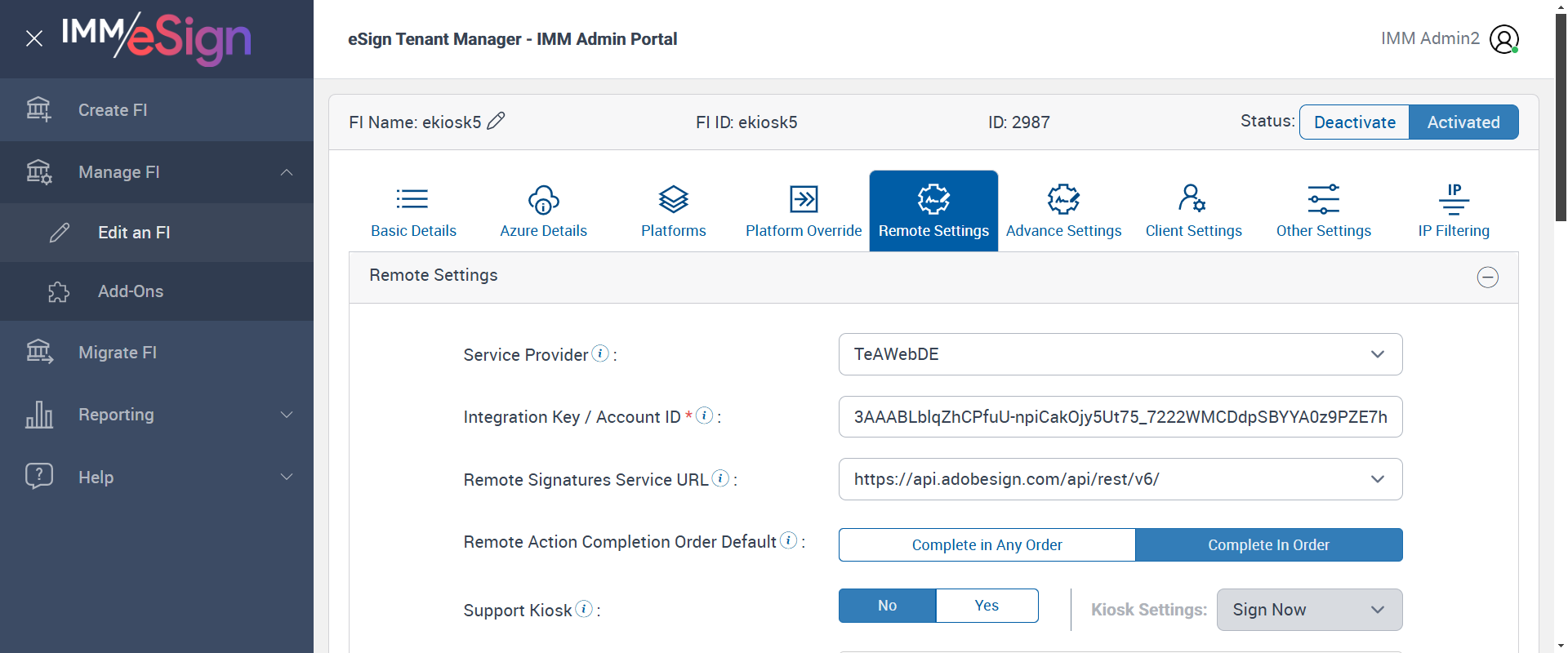Image resolution: width=1568 pixels, height=653 pixels.
Task: Click the page vertical scrollbar
Action: (1561, 114)
